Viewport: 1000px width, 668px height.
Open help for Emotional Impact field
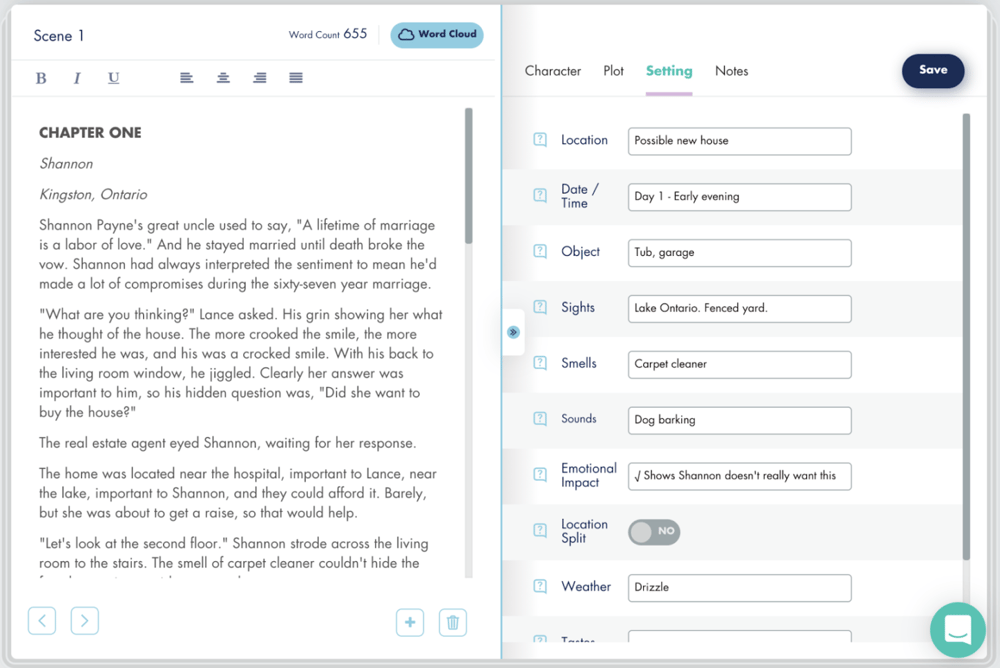point(540,475)
